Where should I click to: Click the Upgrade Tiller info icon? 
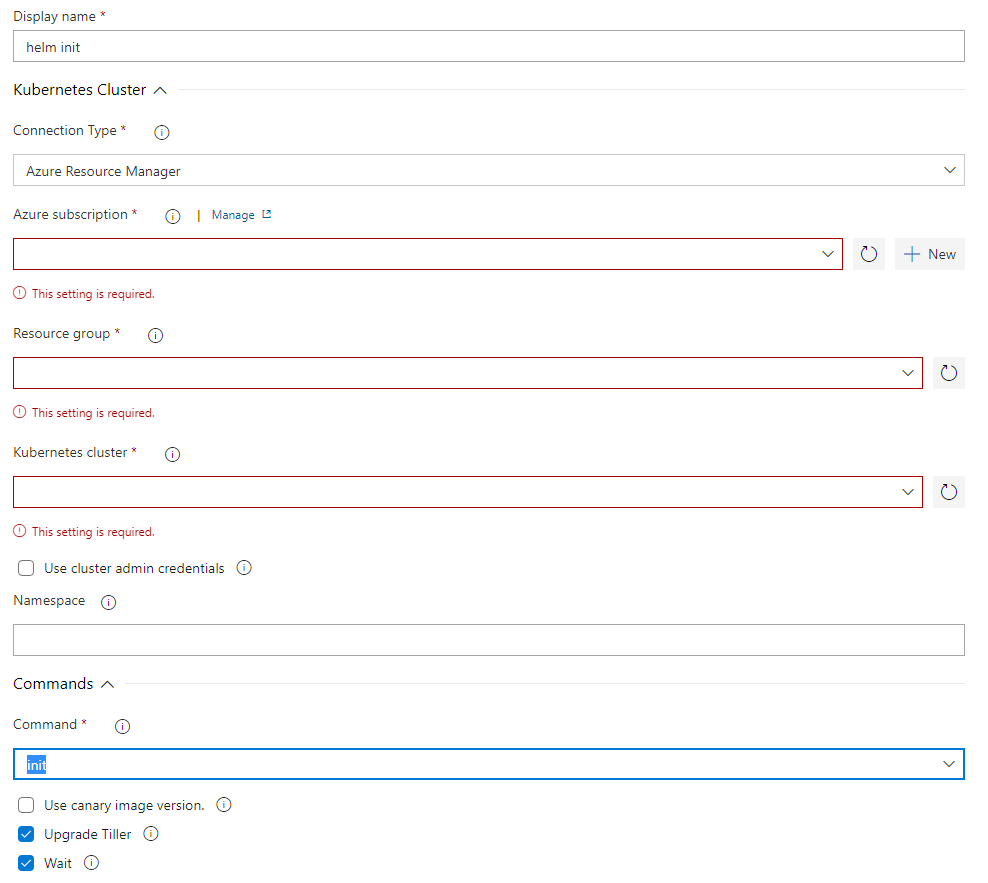(150, 833)
